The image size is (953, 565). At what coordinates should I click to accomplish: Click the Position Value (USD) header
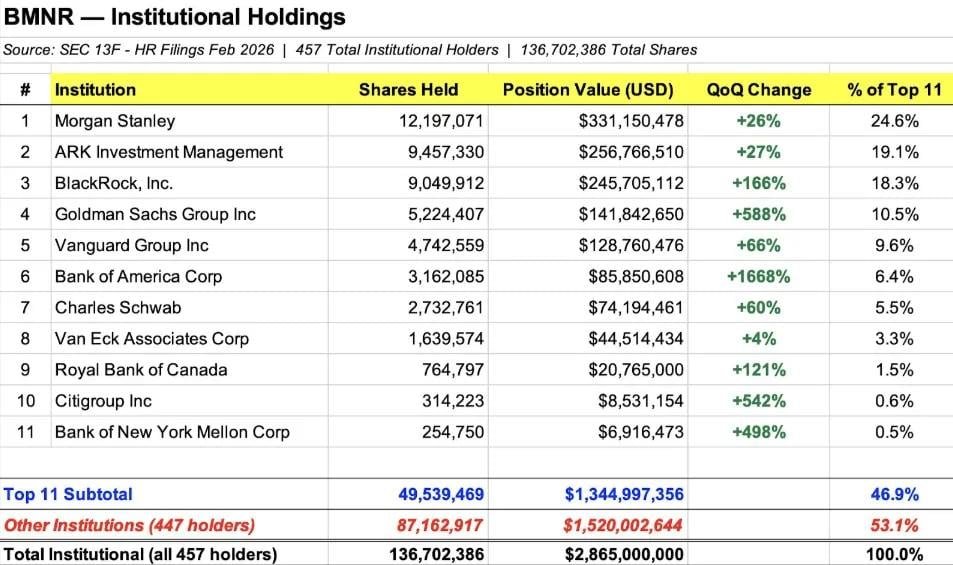tap(588, 90)
